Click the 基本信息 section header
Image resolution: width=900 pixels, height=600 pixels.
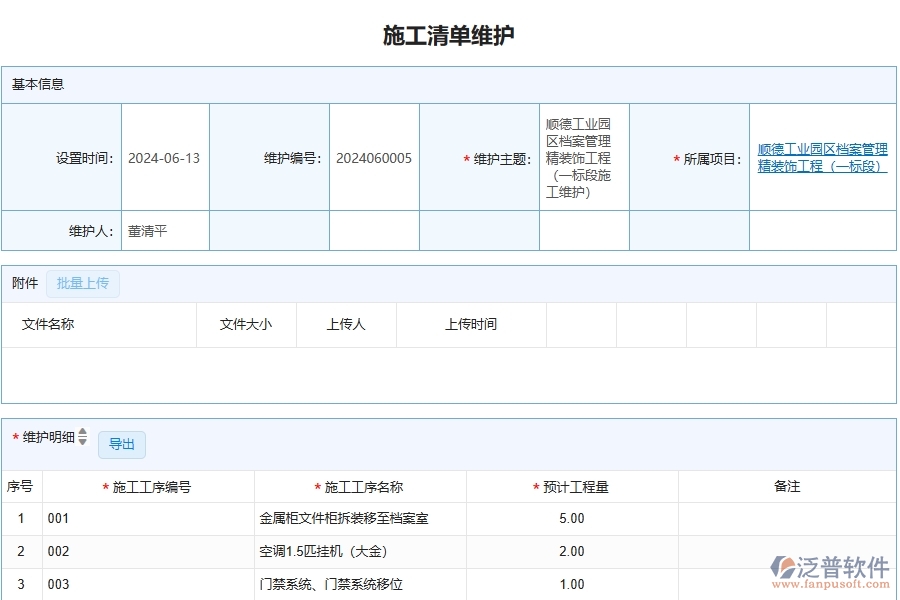click(x=38, y=84)
